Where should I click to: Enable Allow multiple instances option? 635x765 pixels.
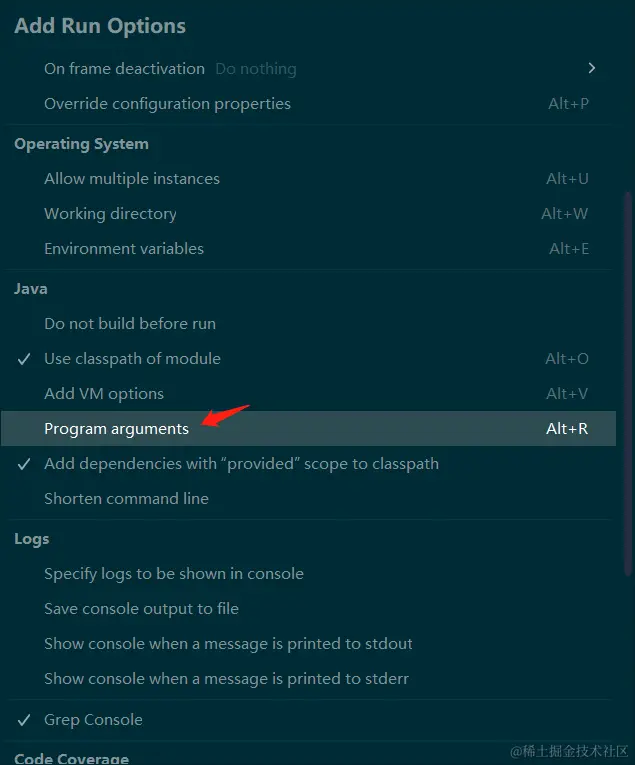131,179
